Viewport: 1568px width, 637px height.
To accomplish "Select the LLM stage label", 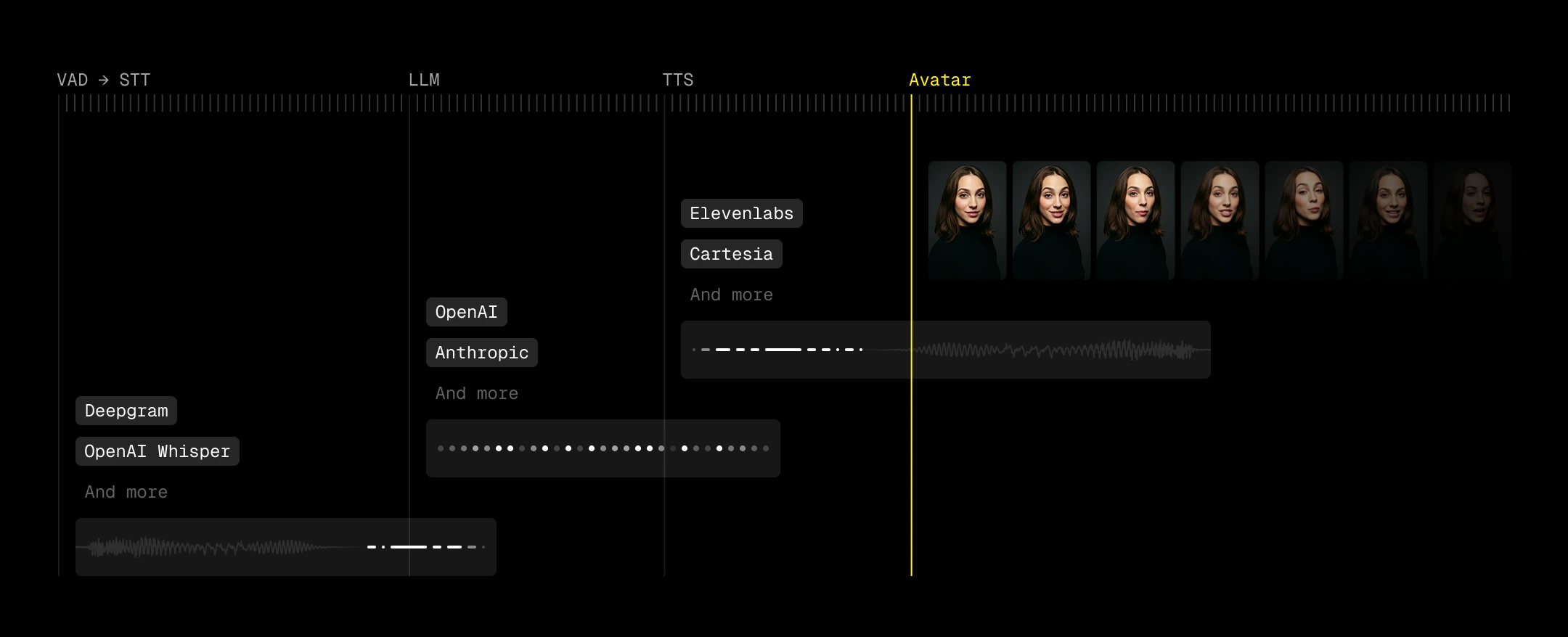I will [424, 80].
